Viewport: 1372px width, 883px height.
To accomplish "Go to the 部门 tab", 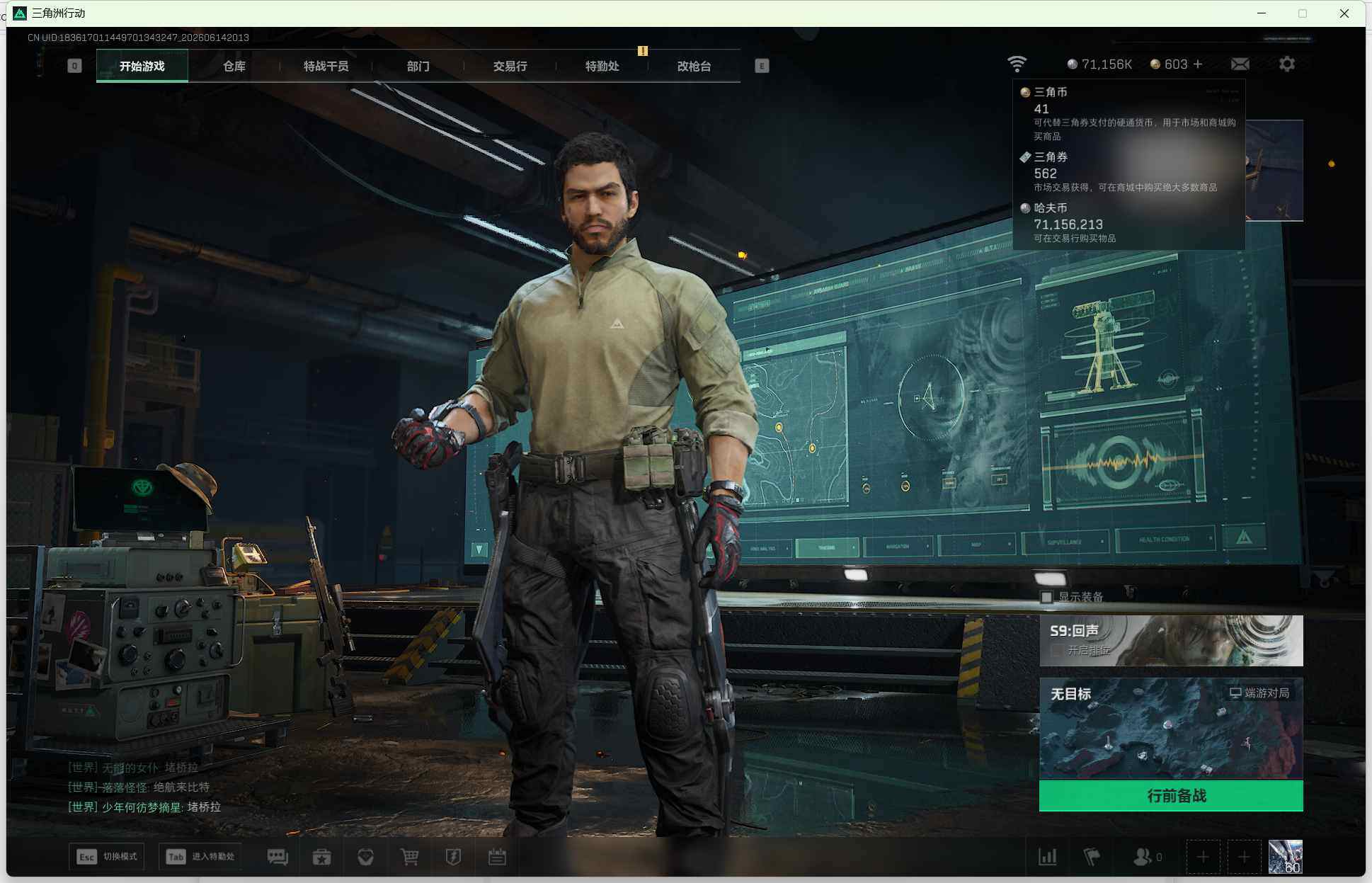I will [x=418, y=66].
